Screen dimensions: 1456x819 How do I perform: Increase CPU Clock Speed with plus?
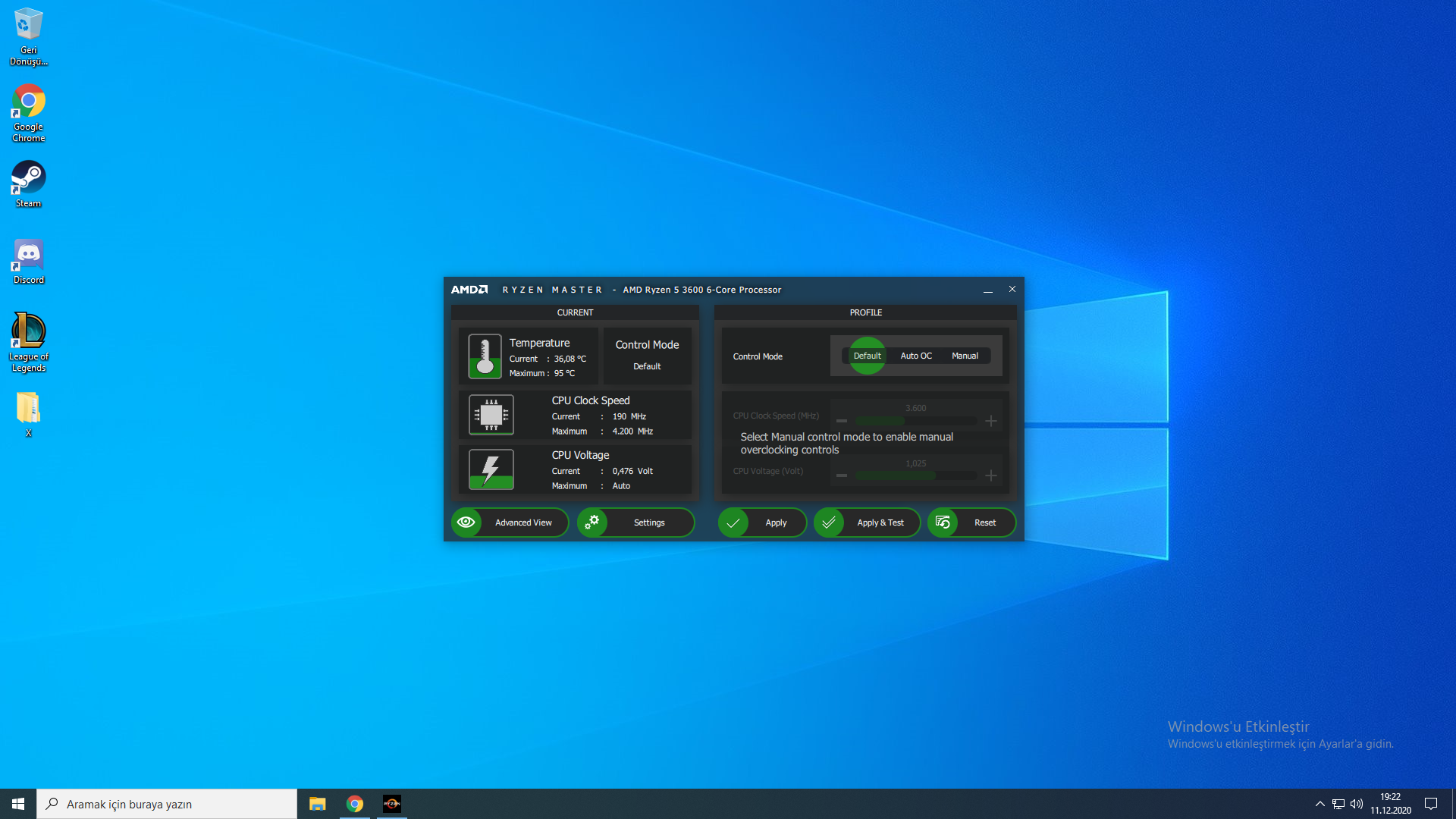(990, 421)
